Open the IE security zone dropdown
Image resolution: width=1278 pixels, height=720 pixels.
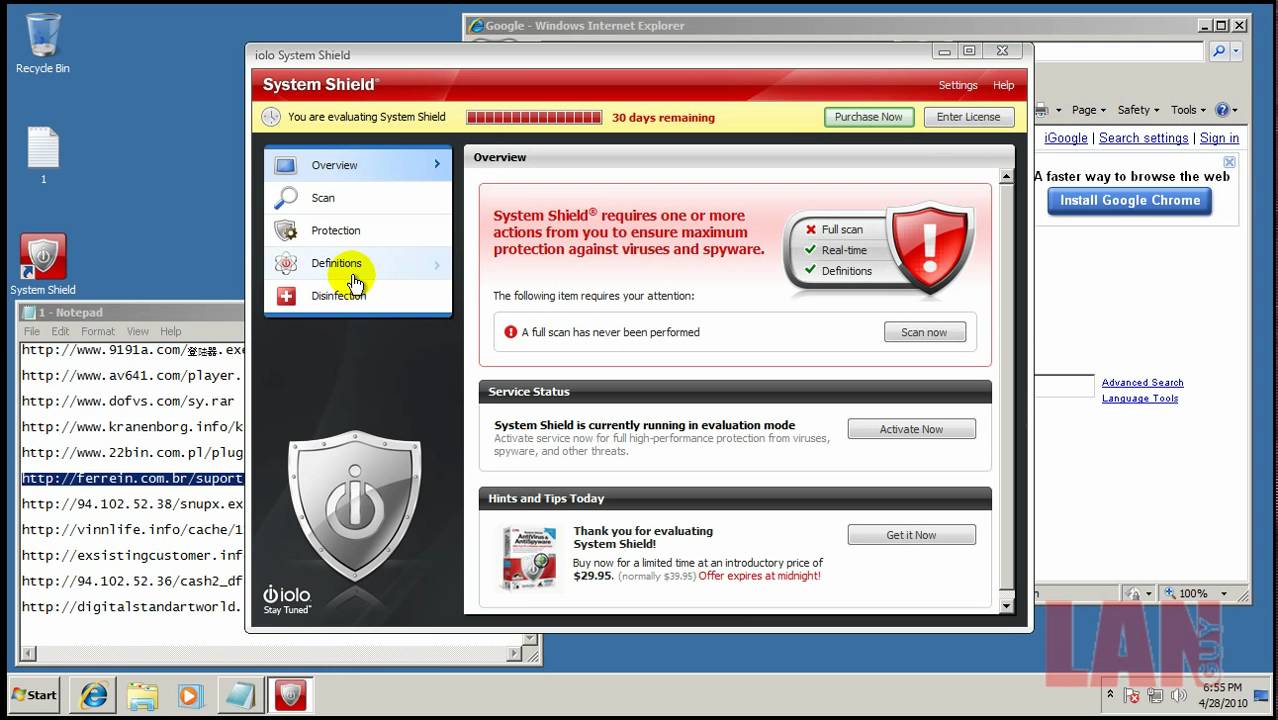[1150, 593]
